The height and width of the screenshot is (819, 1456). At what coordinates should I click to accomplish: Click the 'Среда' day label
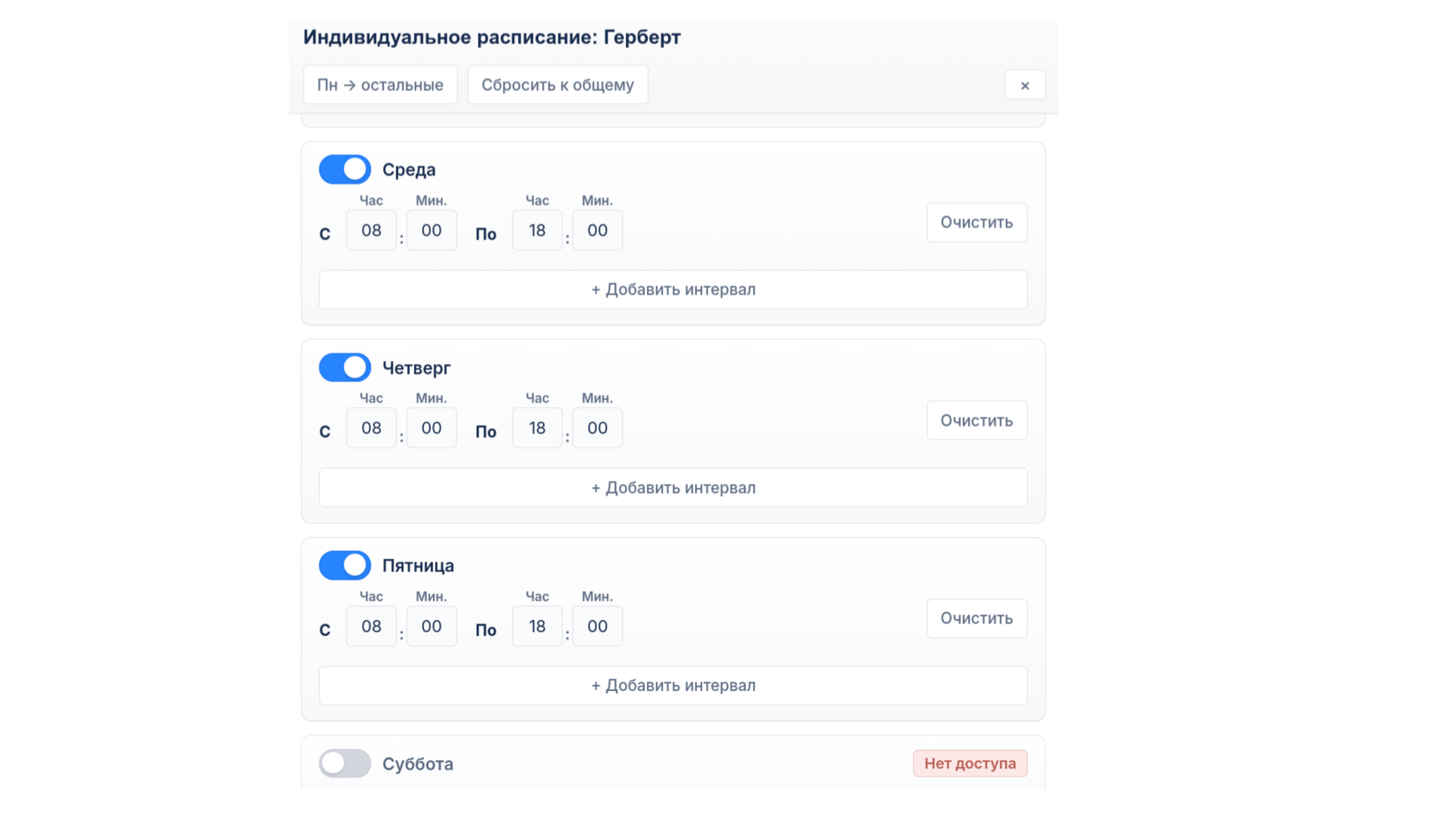(409, 170)
